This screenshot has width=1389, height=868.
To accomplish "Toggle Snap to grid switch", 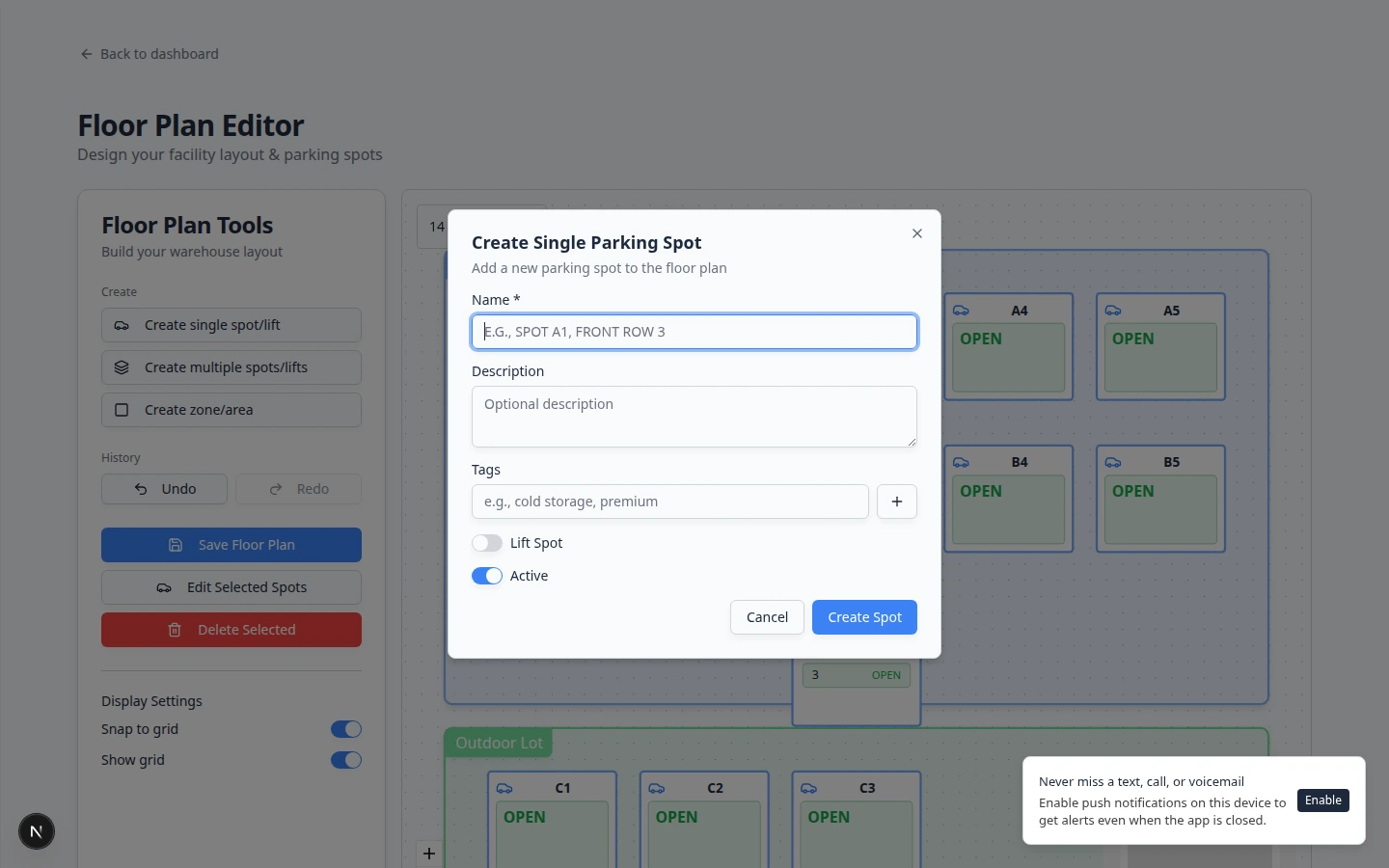I will coord(346,729).
